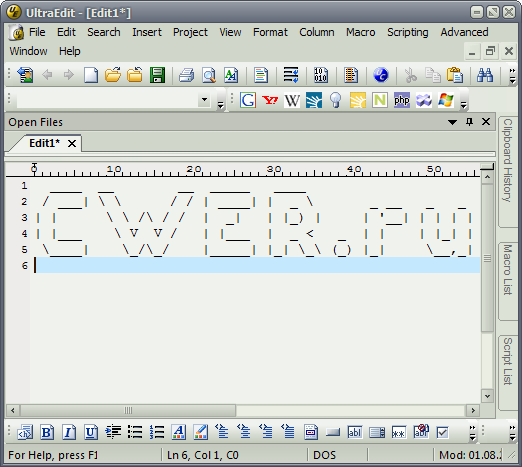Click the HTML italic tag icon
The image size is (522, 467).
click(69, 432)
